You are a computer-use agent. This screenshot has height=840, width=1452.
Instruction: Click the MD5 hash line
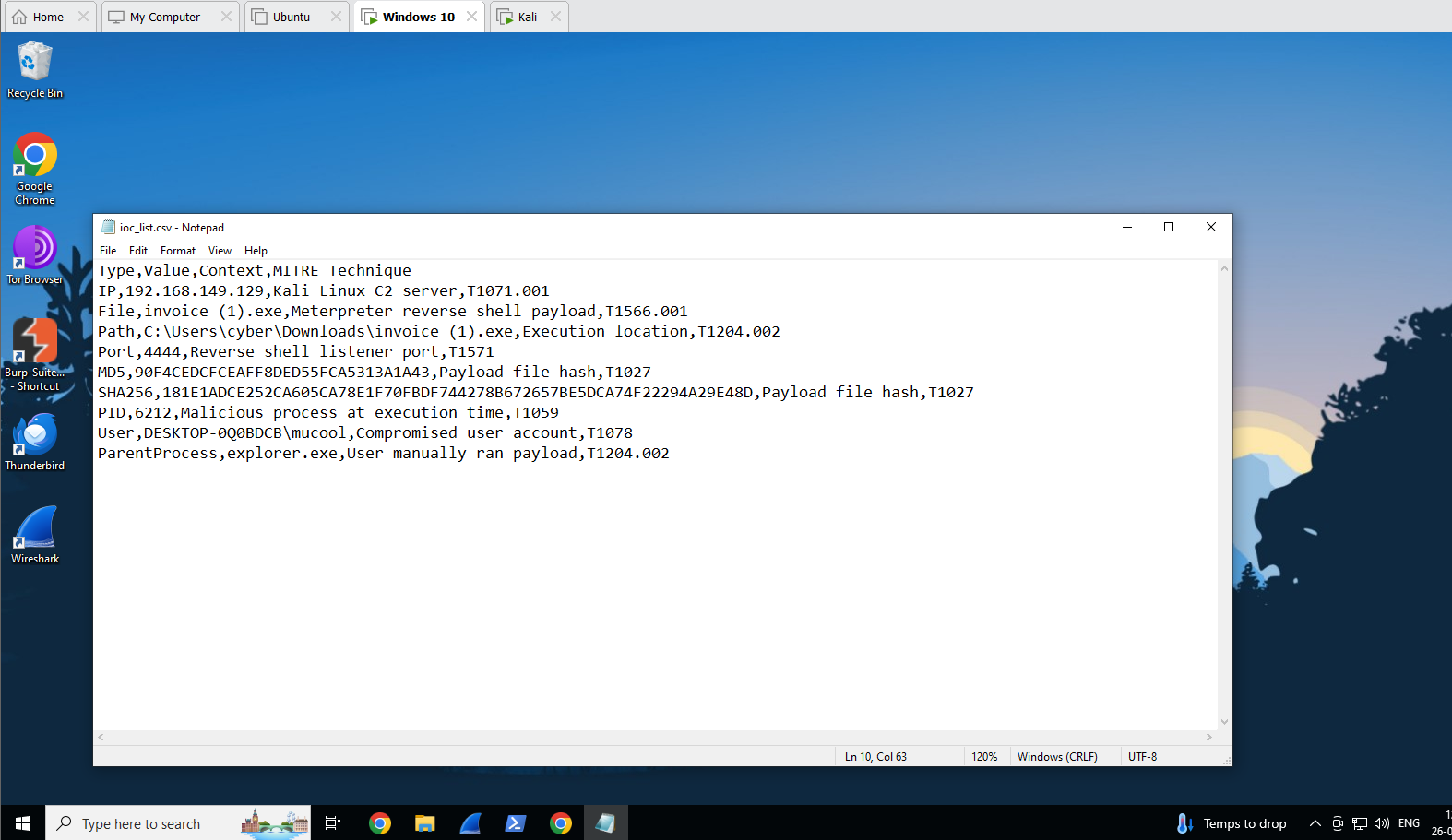coord(375,372)
